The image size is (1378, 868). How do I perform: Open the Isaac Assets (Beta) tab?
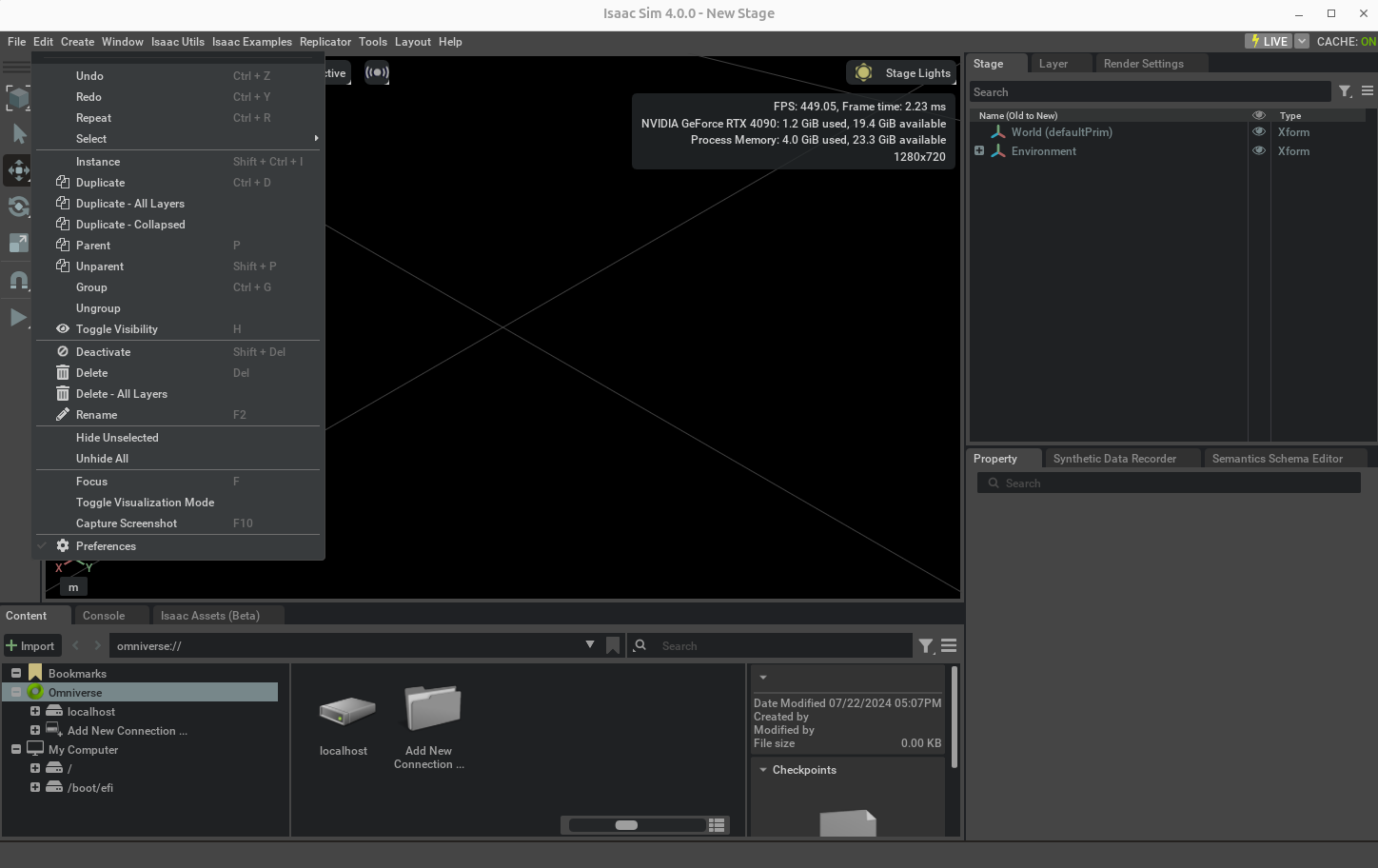point(210,616)
